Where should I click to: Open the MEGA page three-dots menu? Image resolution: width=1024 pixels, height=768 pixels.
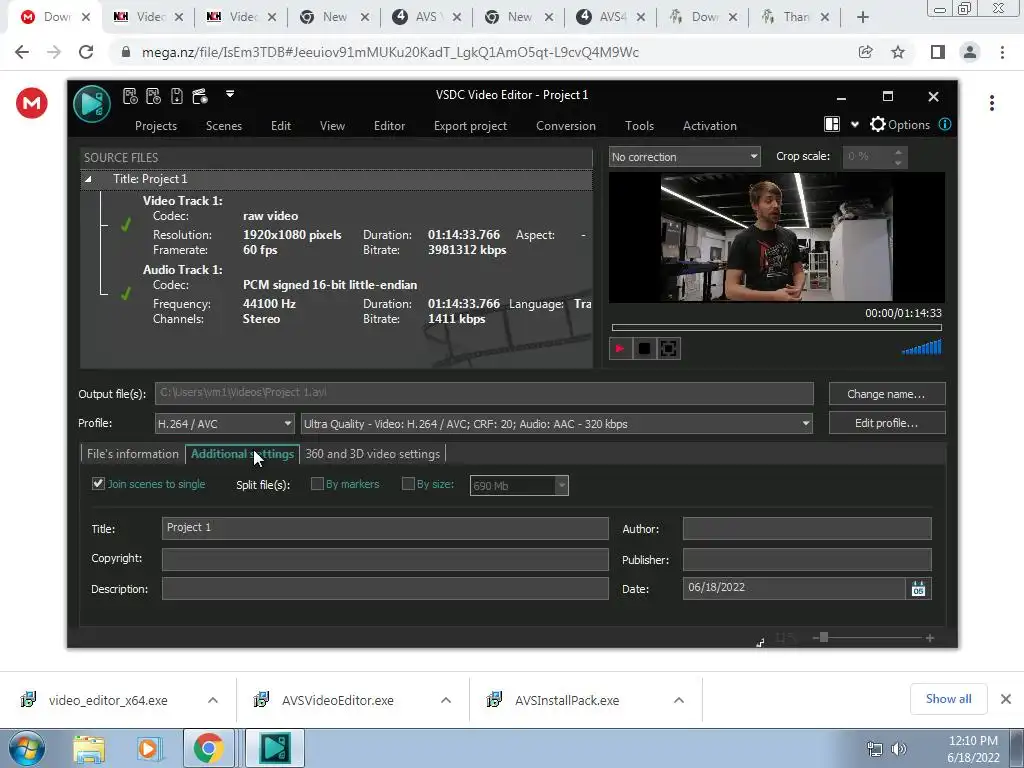pos(991,103)
